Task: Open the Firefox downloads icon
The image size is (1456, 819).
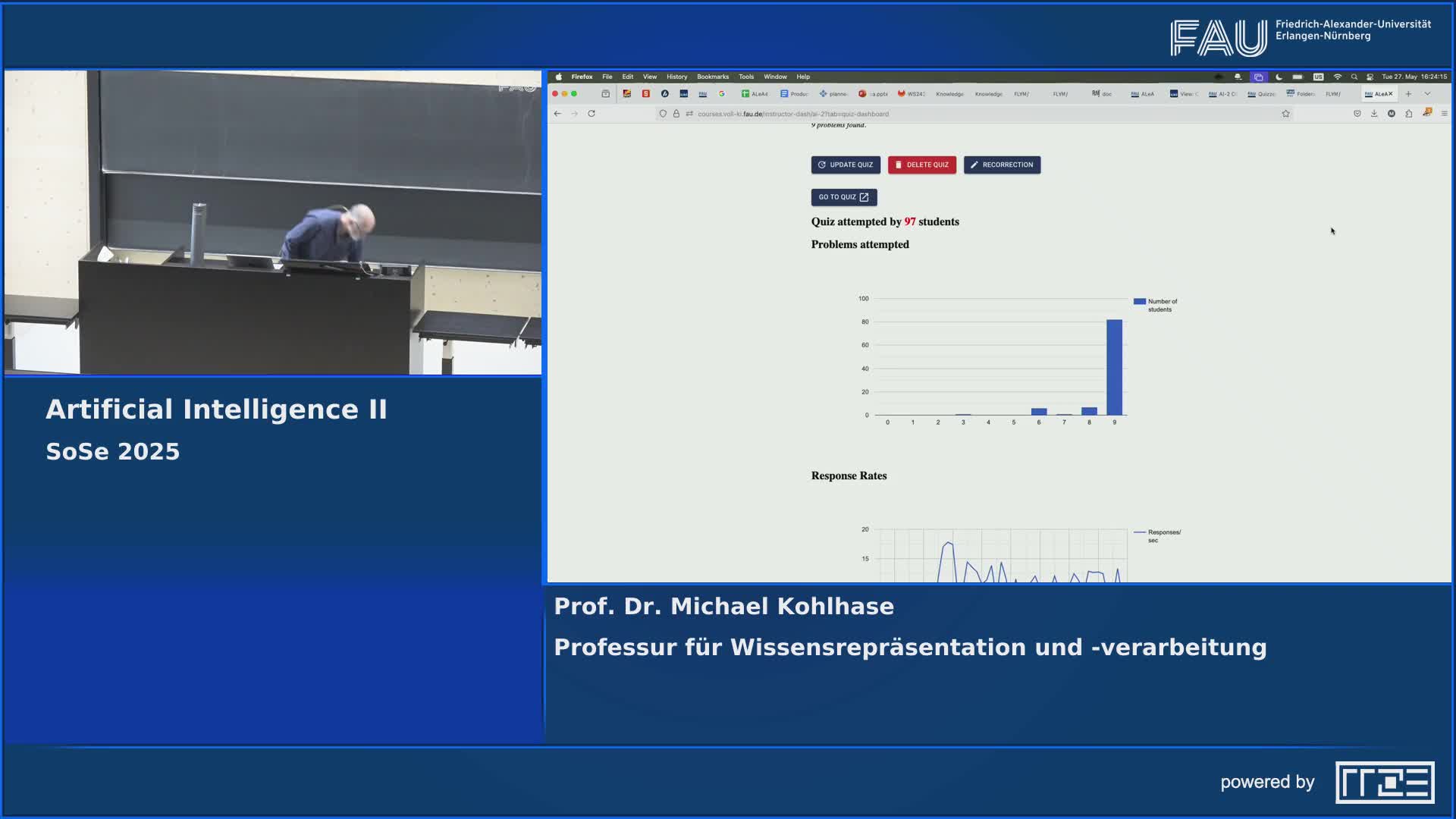Action: [1374, 114]
